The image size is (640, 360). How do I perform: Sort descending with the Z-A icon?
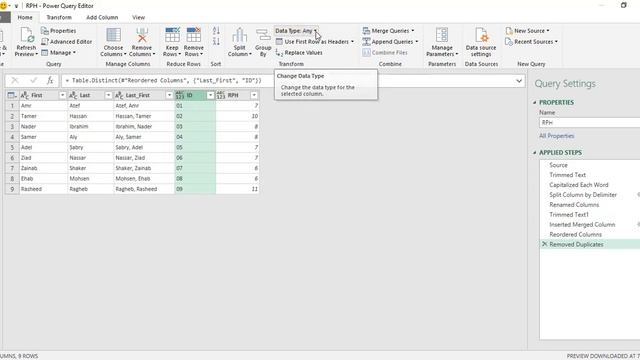pos(216,41)
